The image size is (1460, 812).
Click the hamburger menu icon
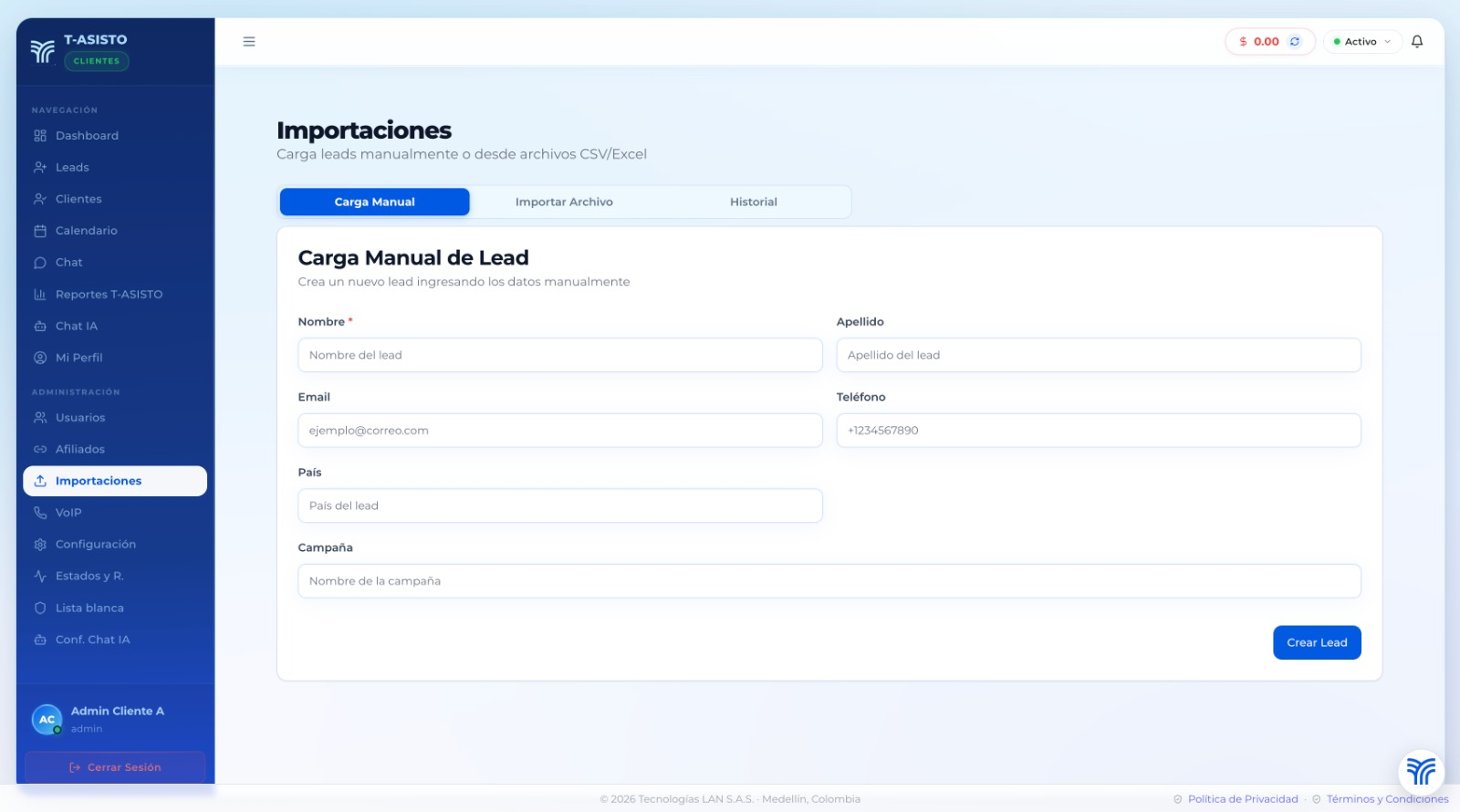pyautogui.click(x=249, y=42)
